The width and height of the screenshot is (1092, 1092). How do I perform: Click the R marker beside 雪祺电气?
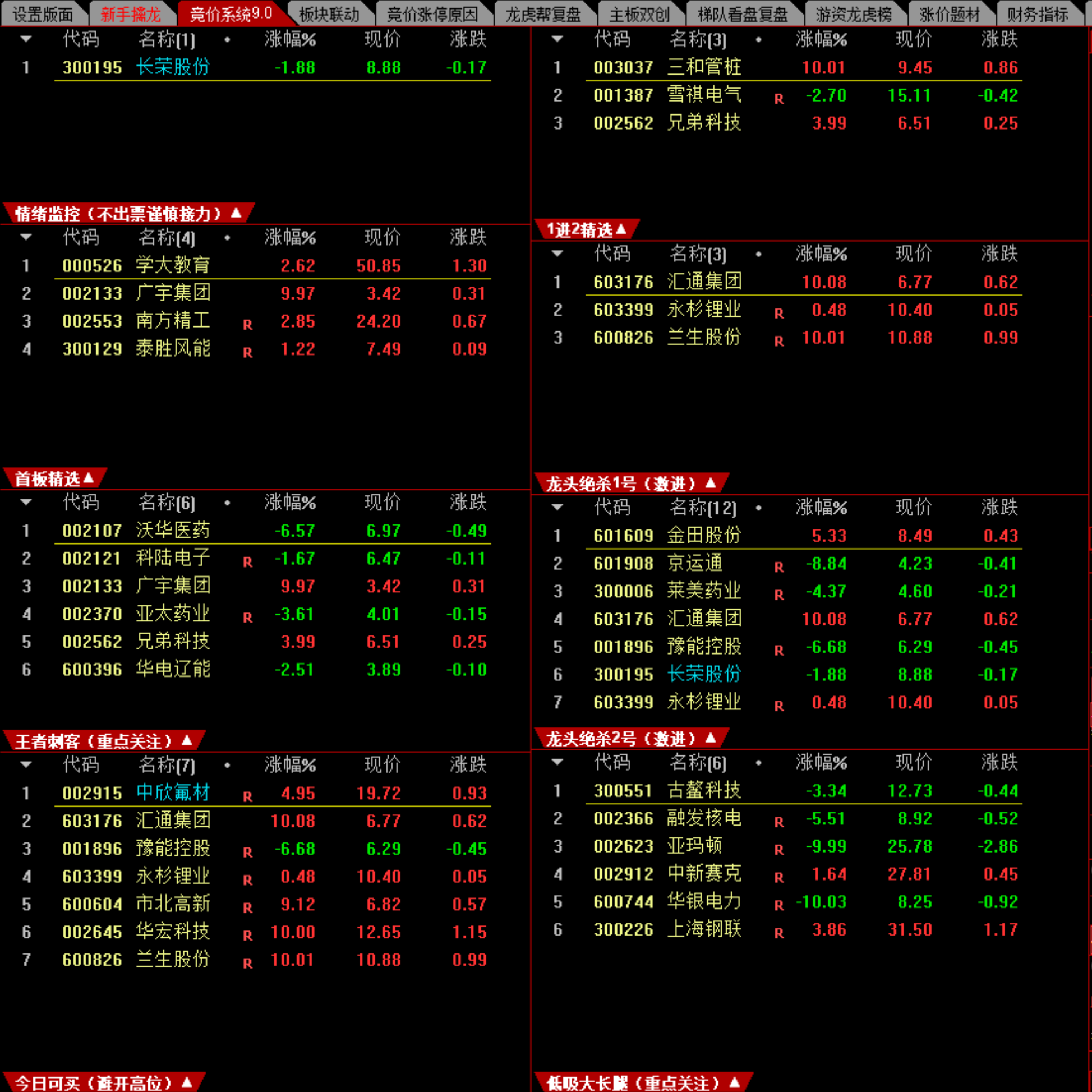point(779,99)
